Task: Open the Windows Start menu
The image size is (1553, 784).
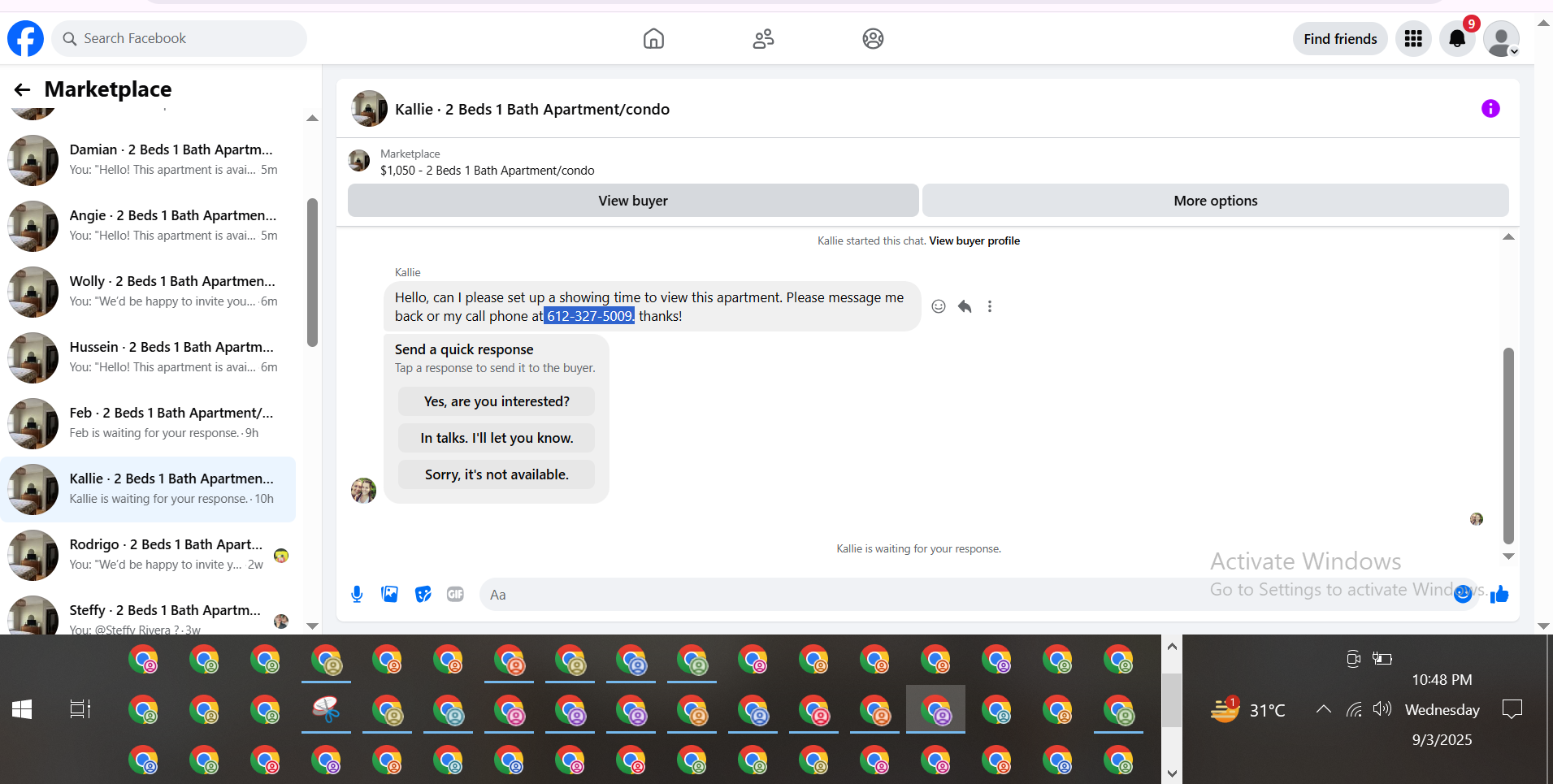Action: 22,709
